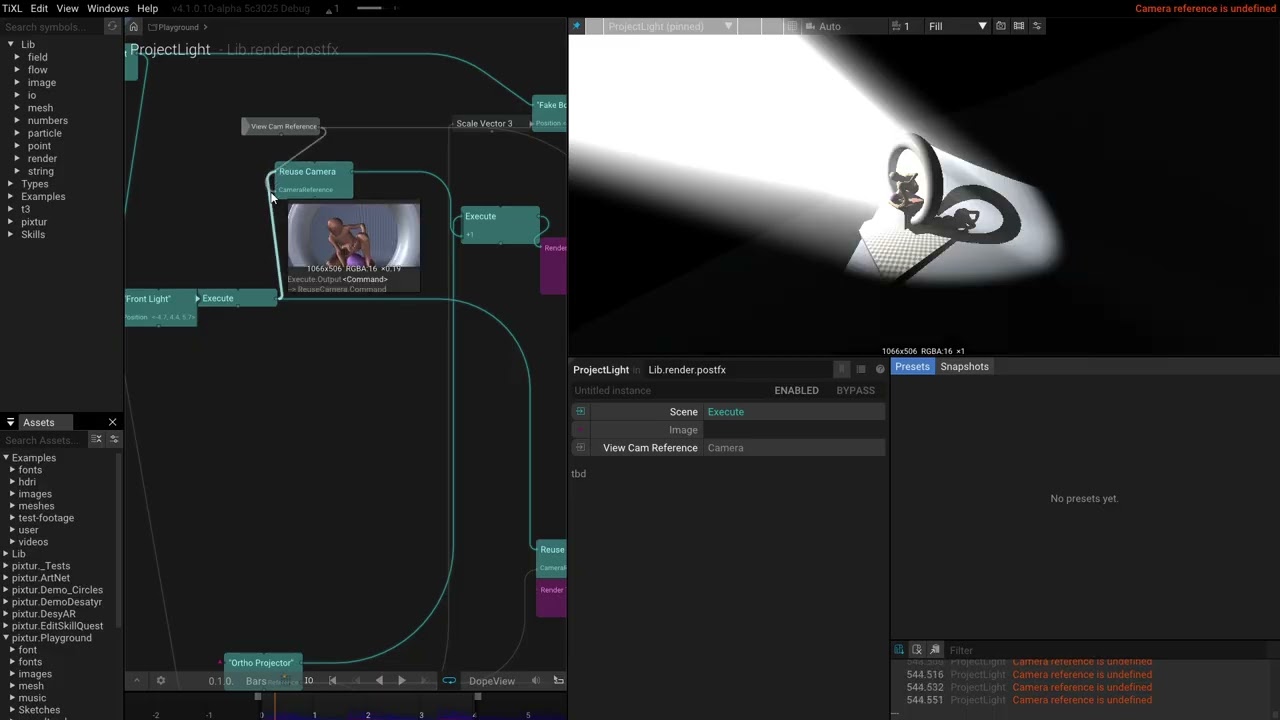Image resolution: width=1280 pixels, height=720 pixels.
Task: Expand the render tree item
Action: pos(17,158)
